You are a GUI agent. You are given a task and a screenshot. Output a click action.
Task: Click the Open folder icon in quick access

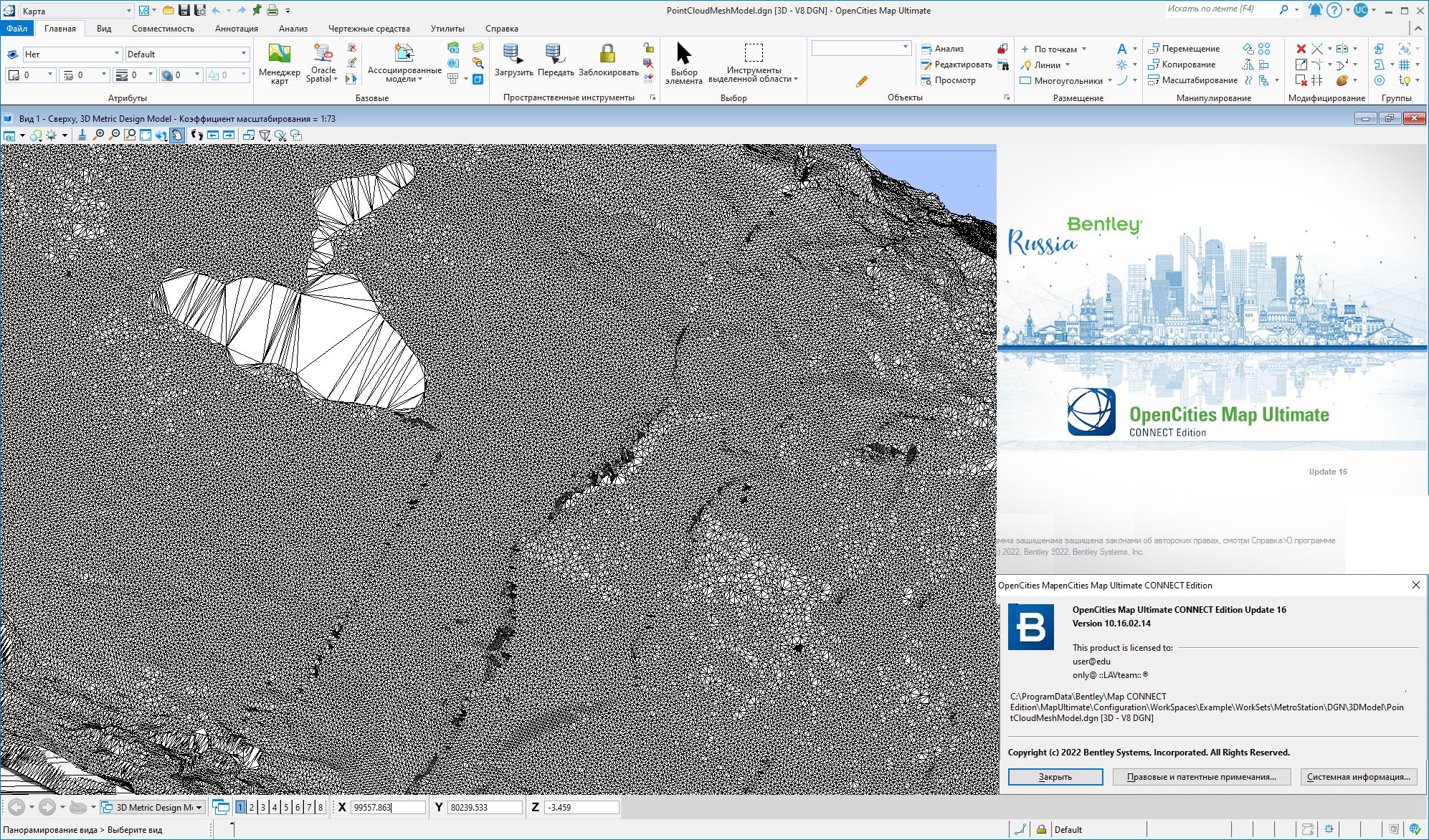click(x=168, y=11)
